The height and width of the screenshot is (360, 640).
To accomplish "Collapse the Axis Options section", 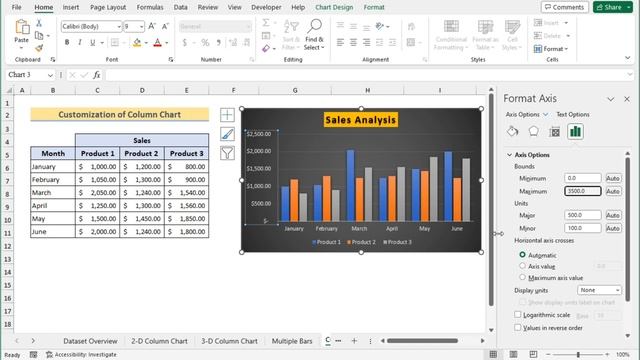I will coord(509,155).
